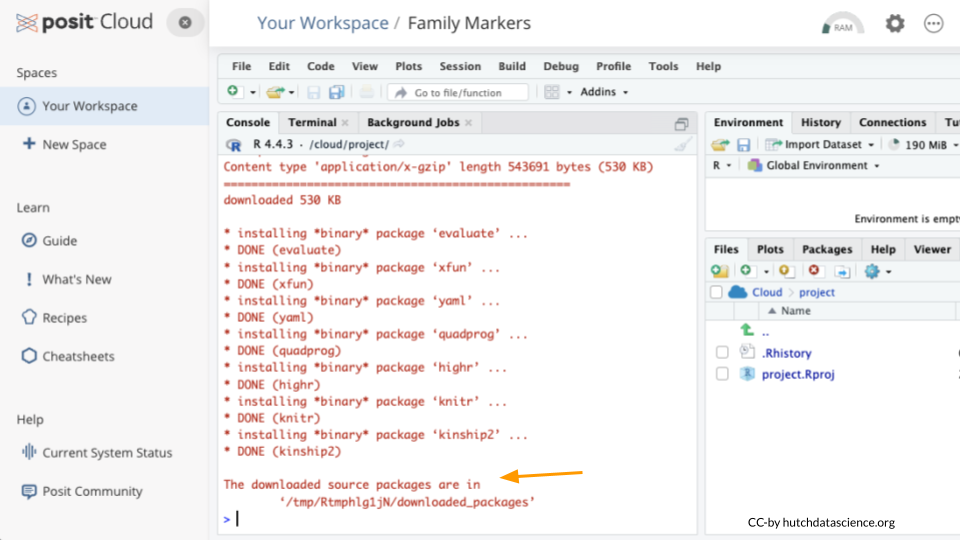Check the .Rhistory file checkbox
This screenshot has width=960, height=540.
point(722,353)
